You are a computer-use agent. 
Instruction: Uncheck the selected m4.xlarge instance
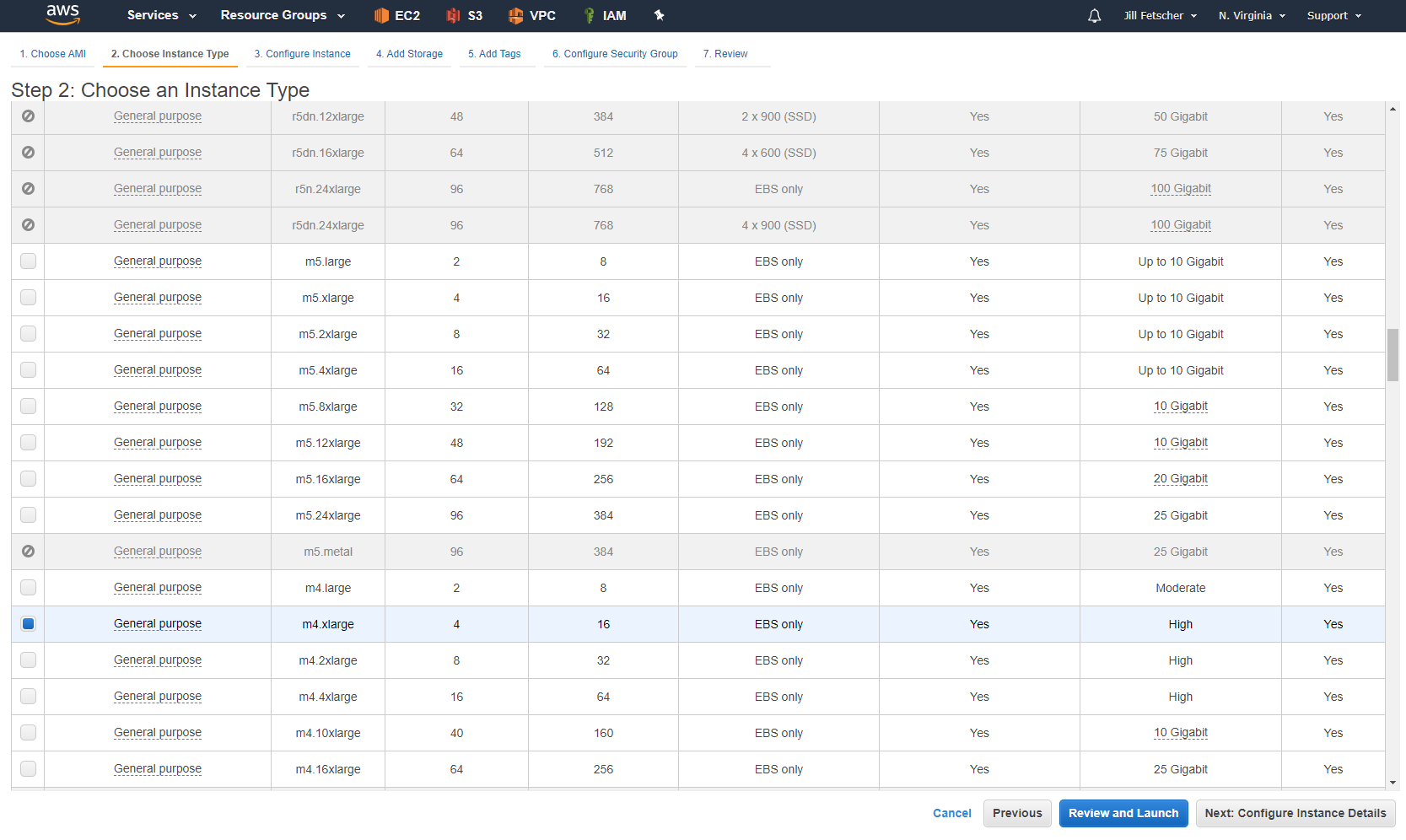(28, 624)
